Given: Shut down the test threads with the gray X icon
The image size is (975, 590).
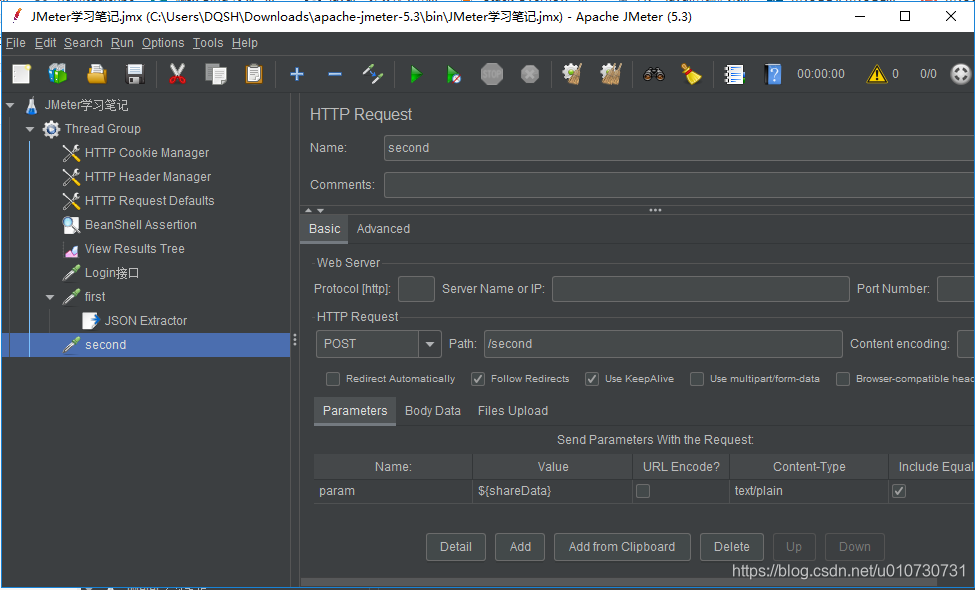Looking at the screenshot, I should [530, 75].
